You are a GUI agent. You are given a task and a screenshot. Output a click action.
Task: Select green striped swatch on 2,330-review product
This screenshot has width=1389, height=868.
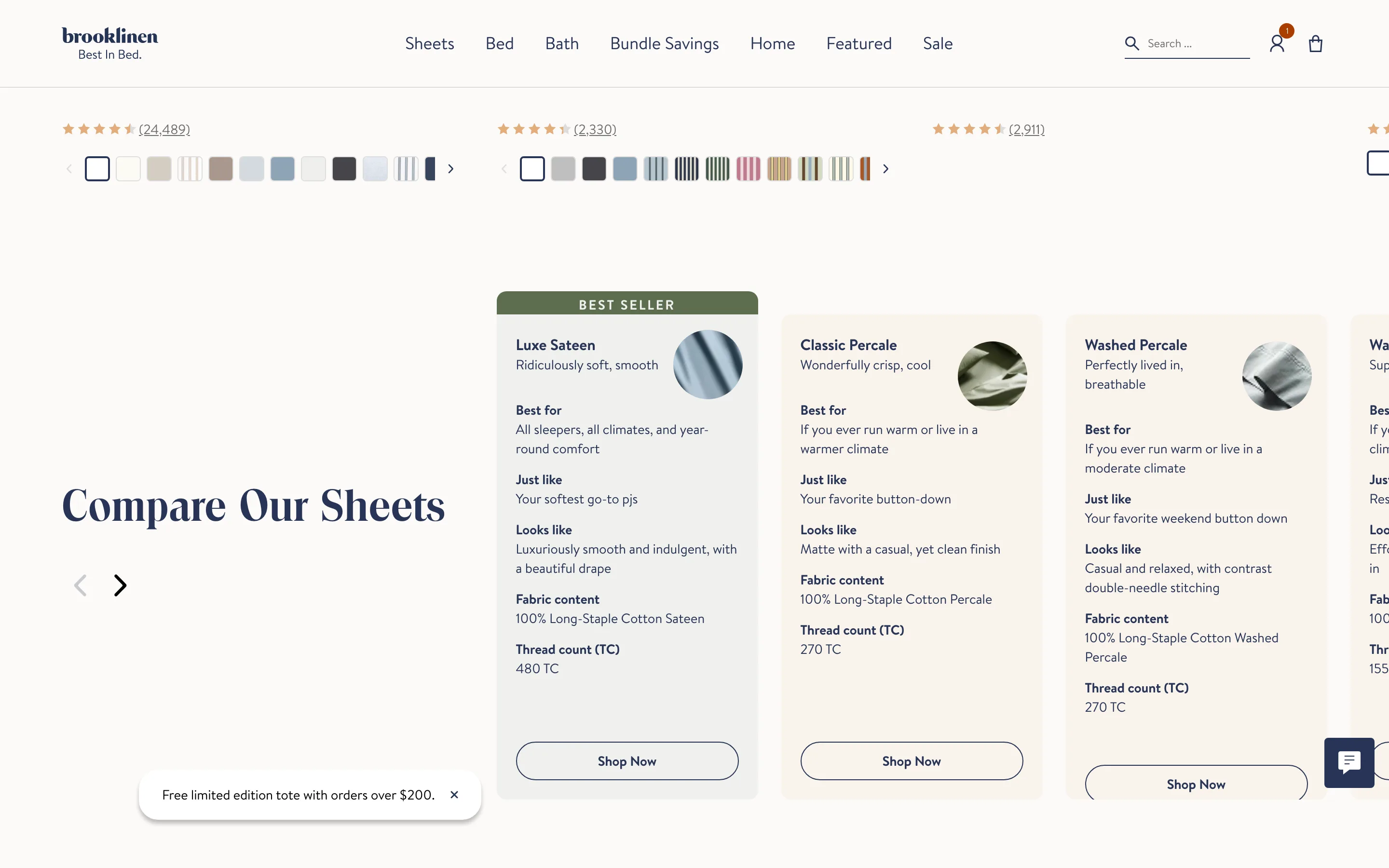click(718, 169)
